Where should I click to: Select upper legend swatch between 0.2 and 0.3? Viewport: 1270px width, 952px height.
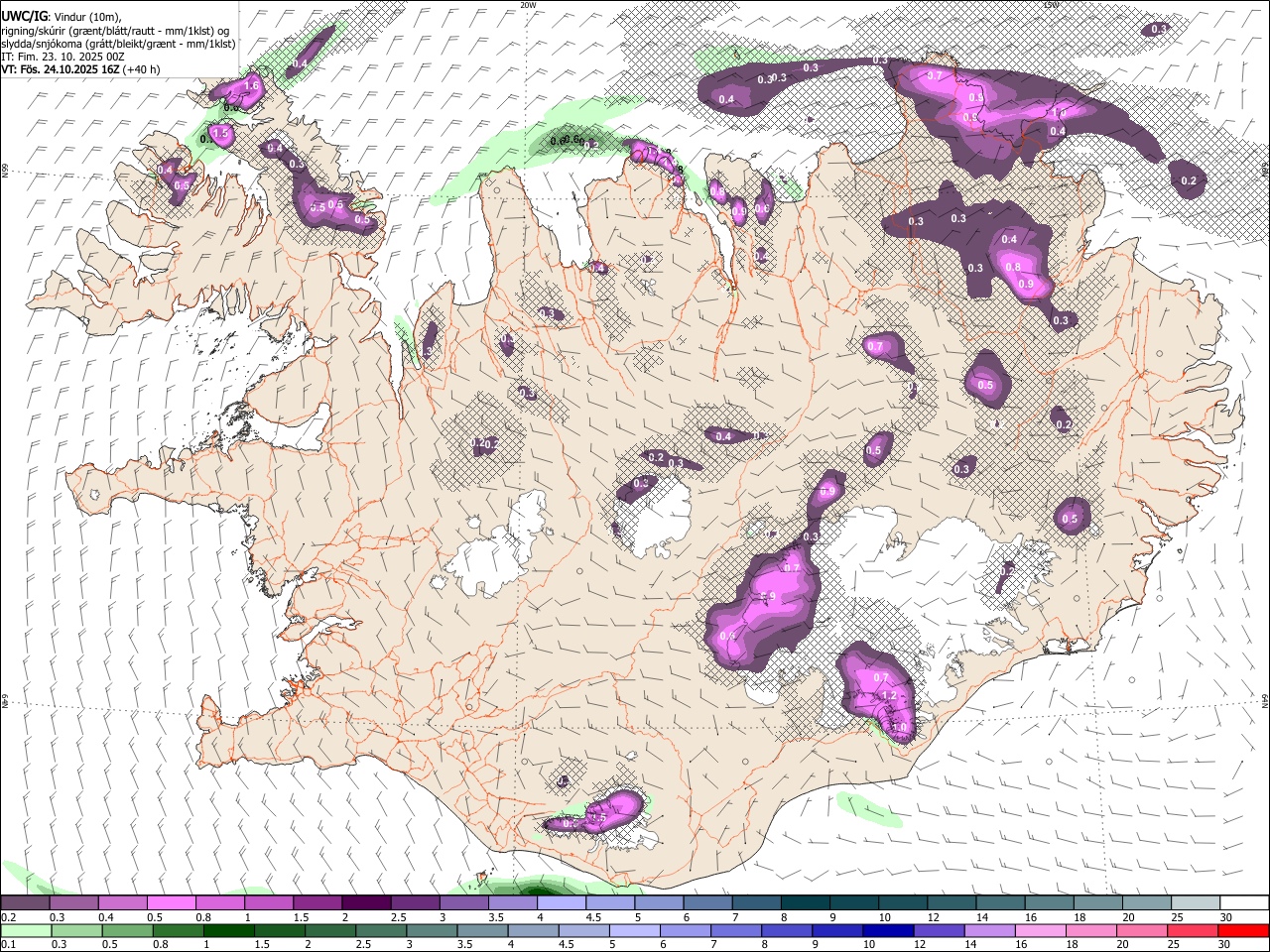pyautogui.click(x=25, y=902)
